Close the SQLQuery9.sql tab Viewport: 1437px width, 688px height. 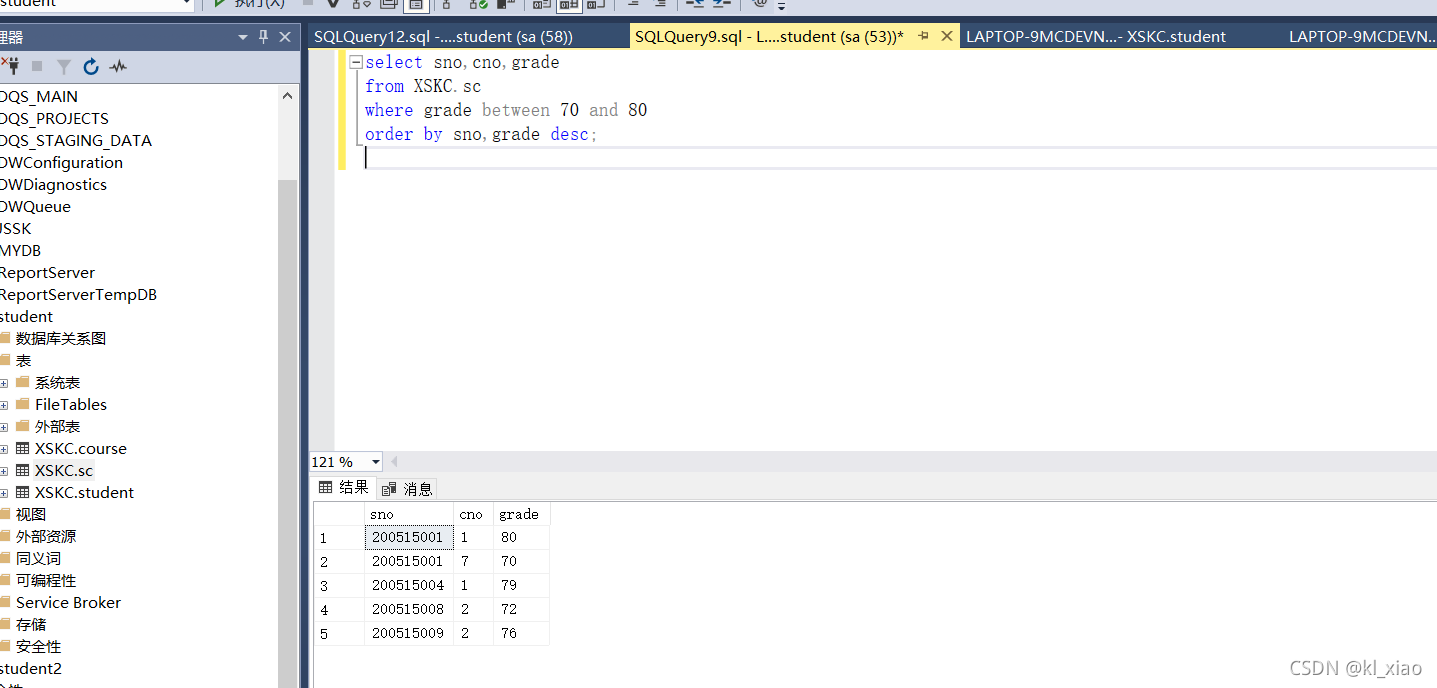pyautogui.click(x=948, y=36)
